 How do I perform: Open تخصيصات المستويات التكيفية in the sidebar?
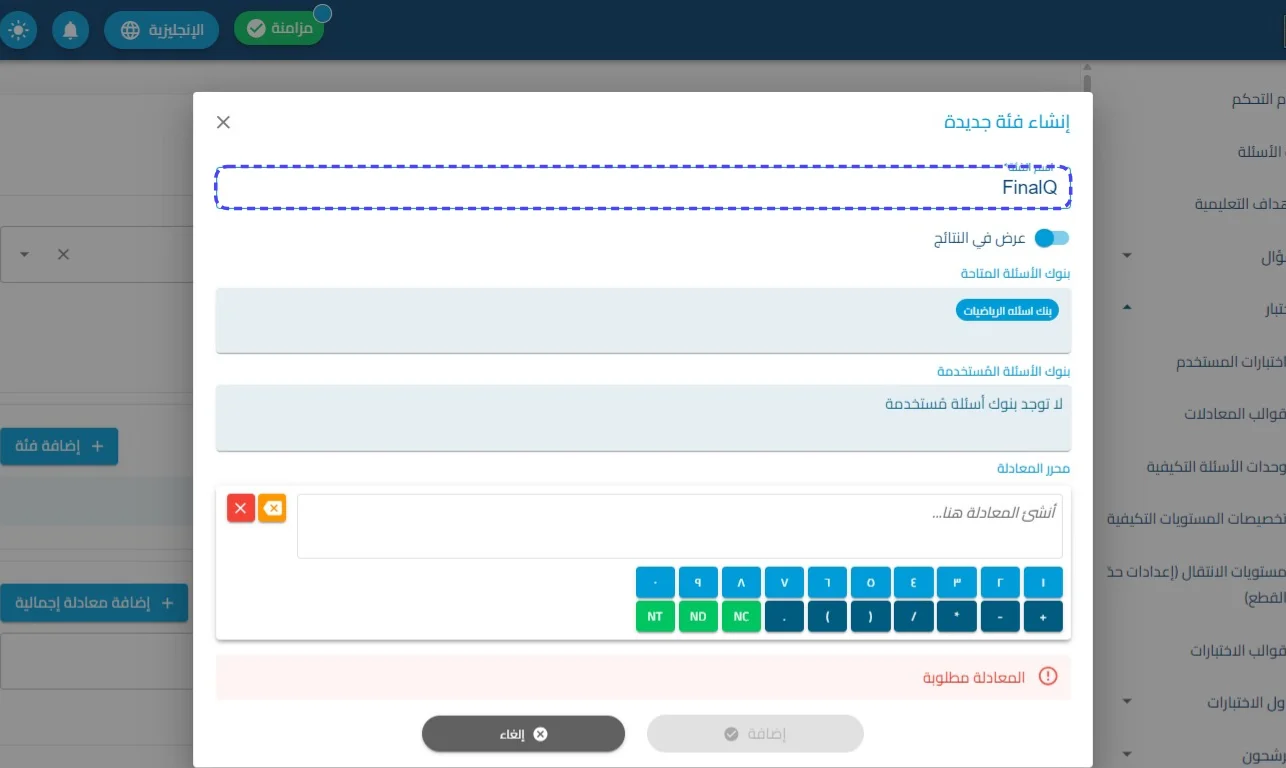1196,519
